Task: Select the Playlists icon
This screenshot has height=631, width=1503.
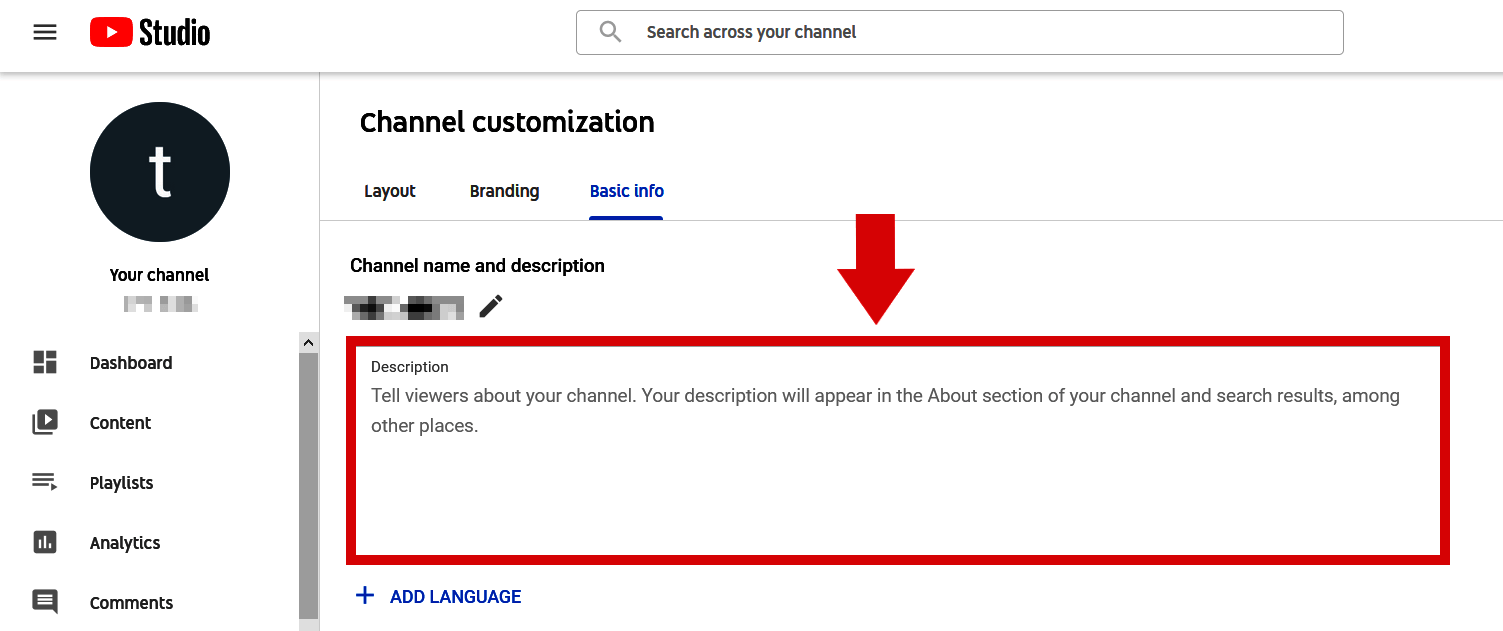Action: (x=44, y=482)
